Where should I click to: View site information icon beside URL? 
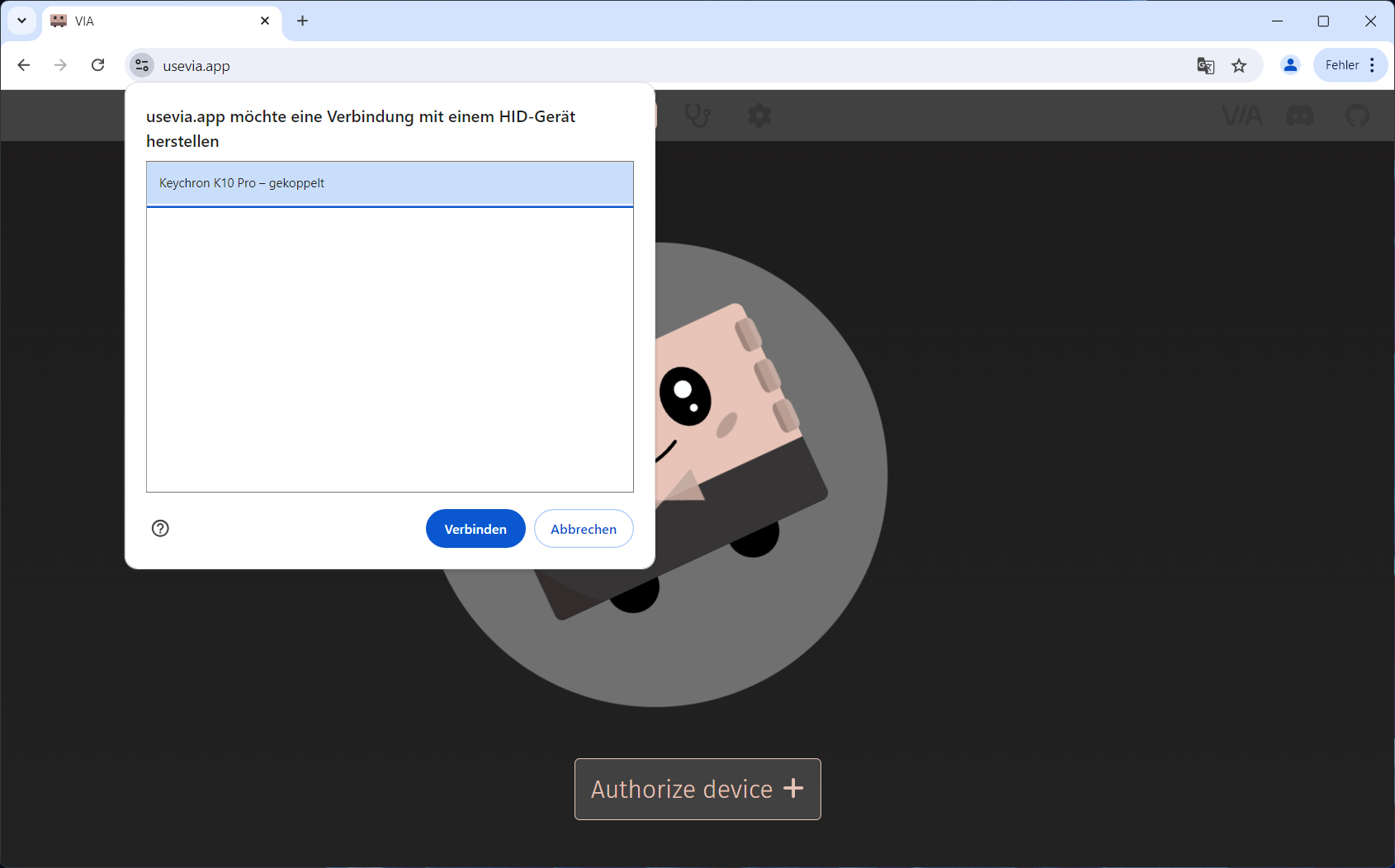pyautogui.click(x=142, y=65)
